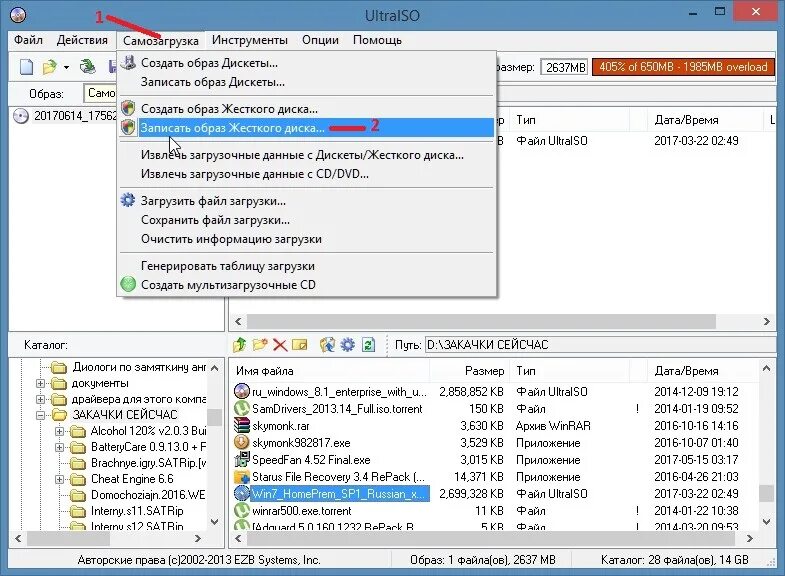Screen dimensions: 785x576
Task: Choose Сохранить файл загрузки...
Action: [x=307, y=220]
